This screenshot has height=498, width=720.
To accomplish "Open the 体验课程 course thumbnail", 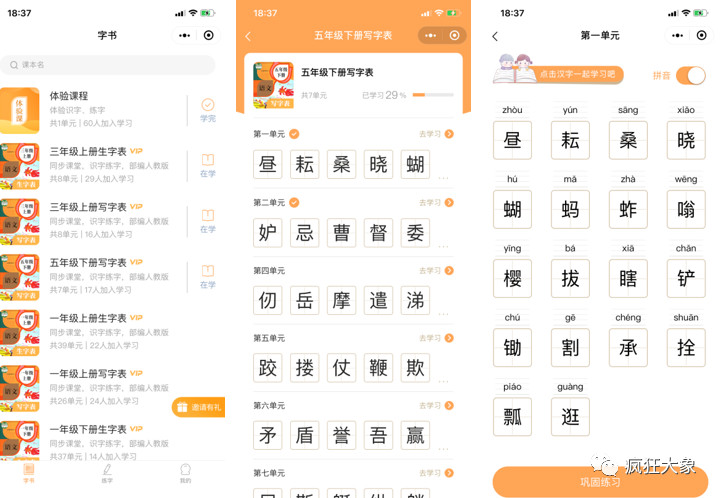I will (20, 111).
